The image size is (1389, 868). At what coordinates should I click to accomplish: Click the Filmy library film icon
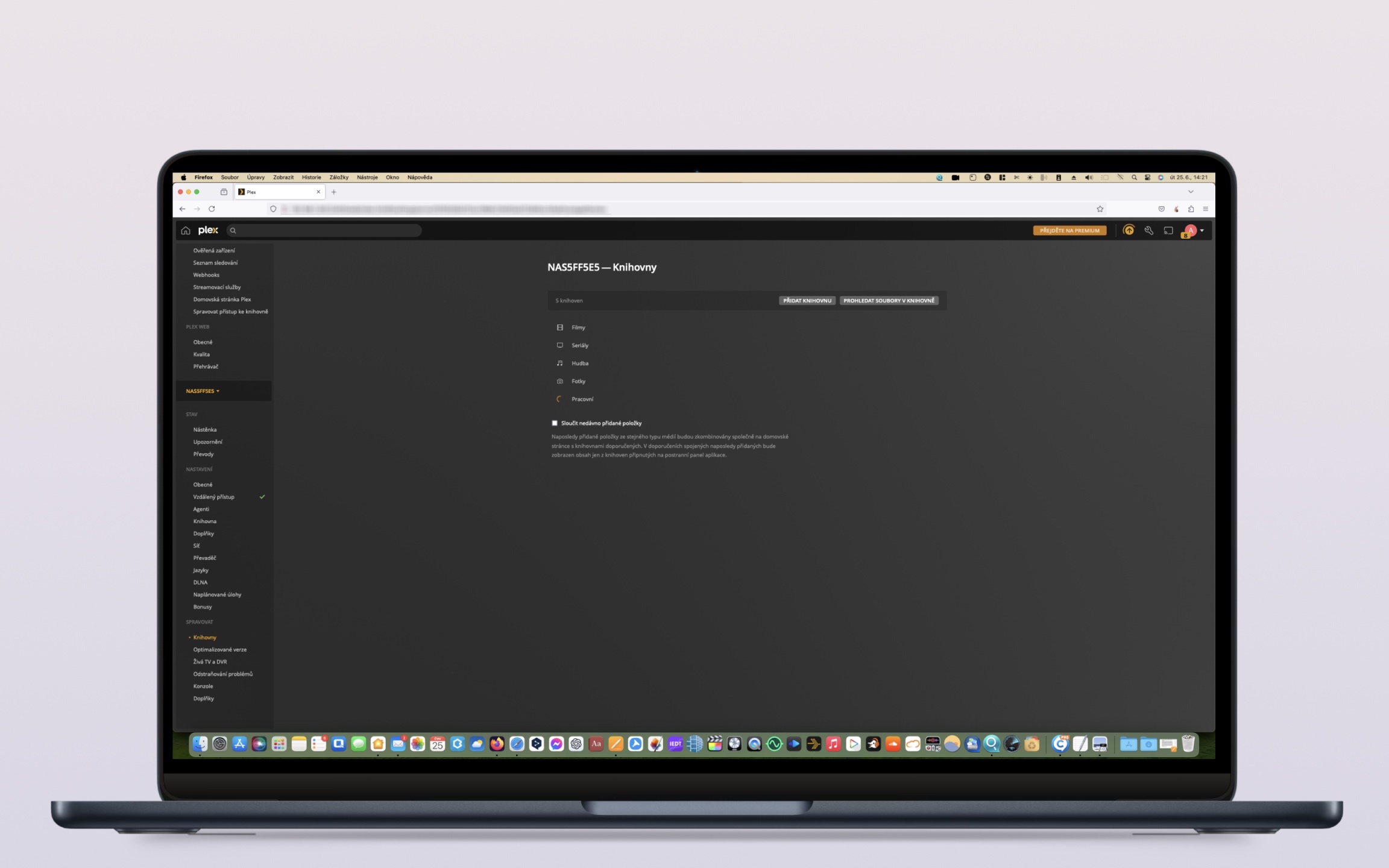(x=559, y=327)
